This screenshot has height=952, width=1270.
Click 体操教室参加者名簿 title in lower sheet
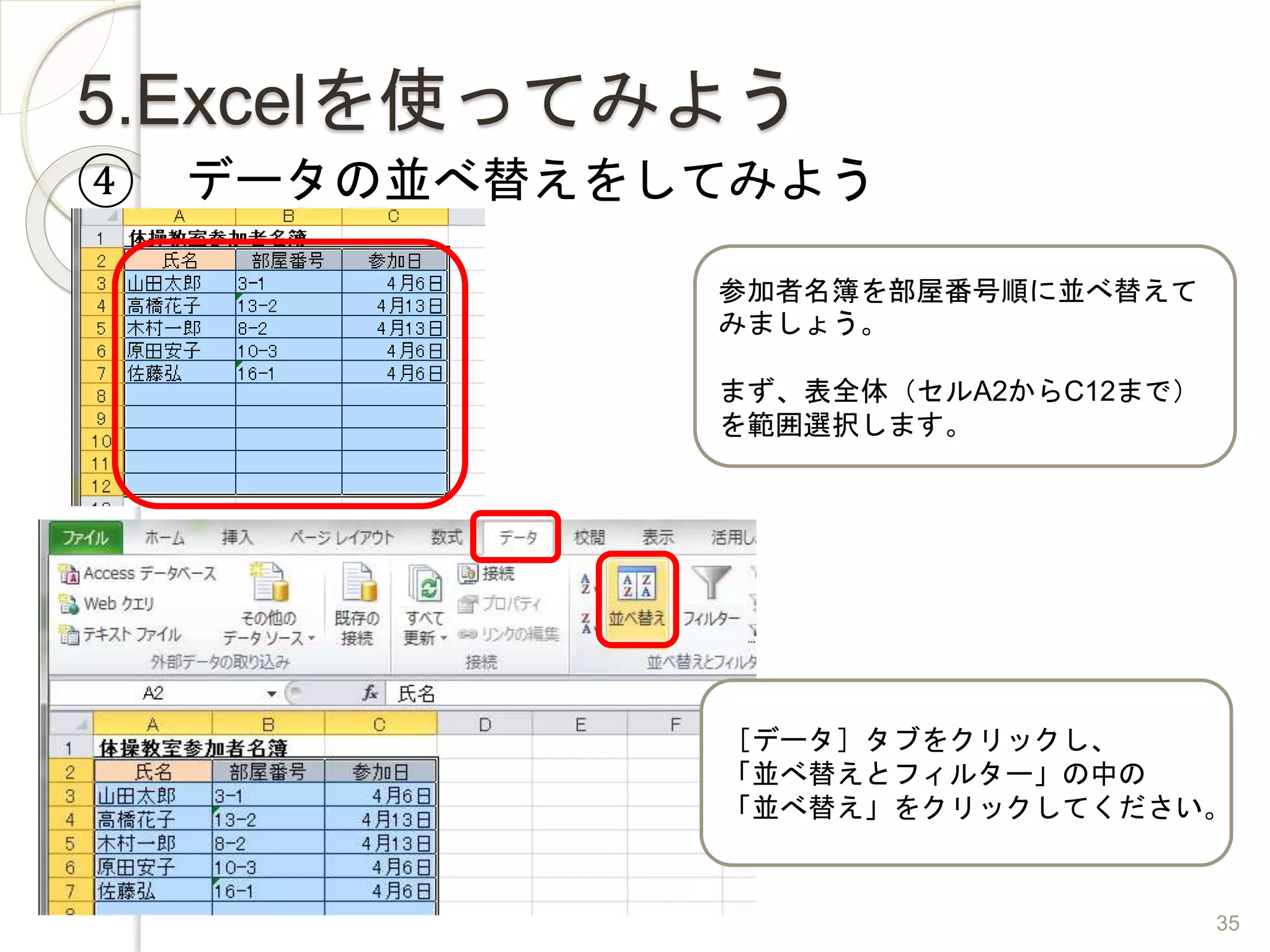[x=193, y=748]
